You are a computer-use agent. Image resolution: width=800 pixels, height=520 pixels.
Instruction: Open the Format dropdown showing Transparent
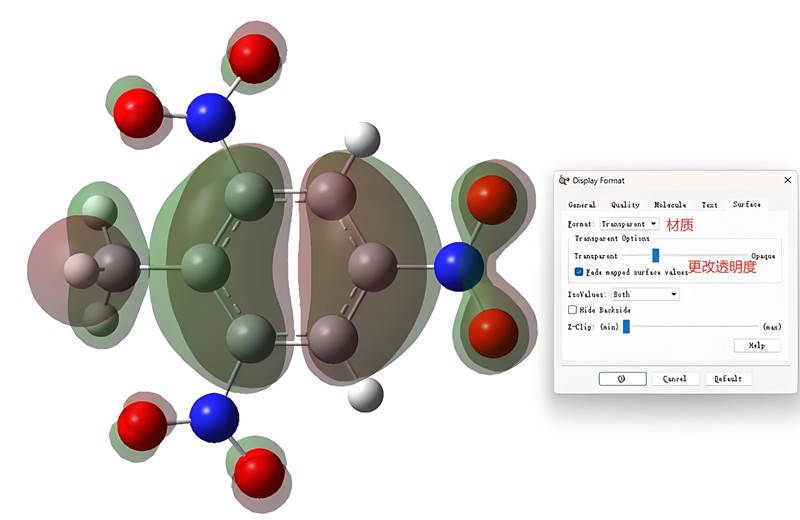pos(630,224)
